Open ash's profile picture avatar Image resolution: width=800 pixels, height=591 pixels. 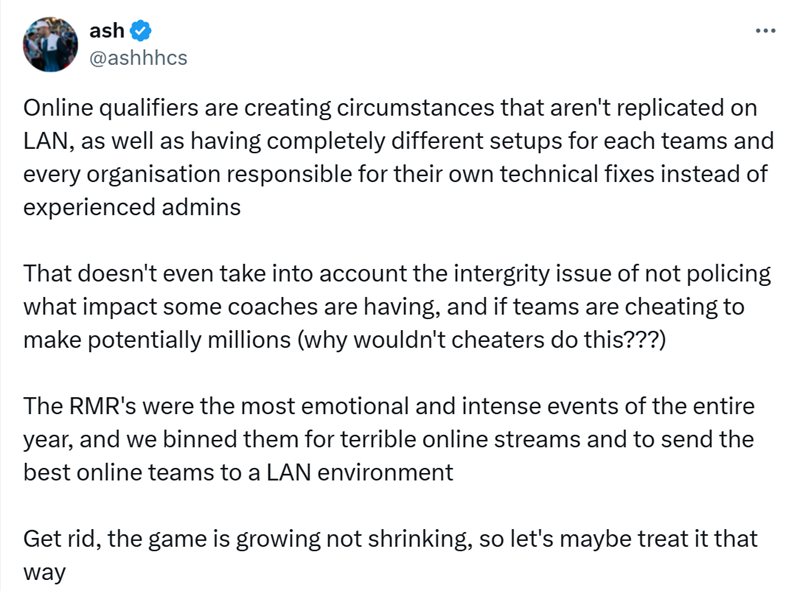pos(51,44)
